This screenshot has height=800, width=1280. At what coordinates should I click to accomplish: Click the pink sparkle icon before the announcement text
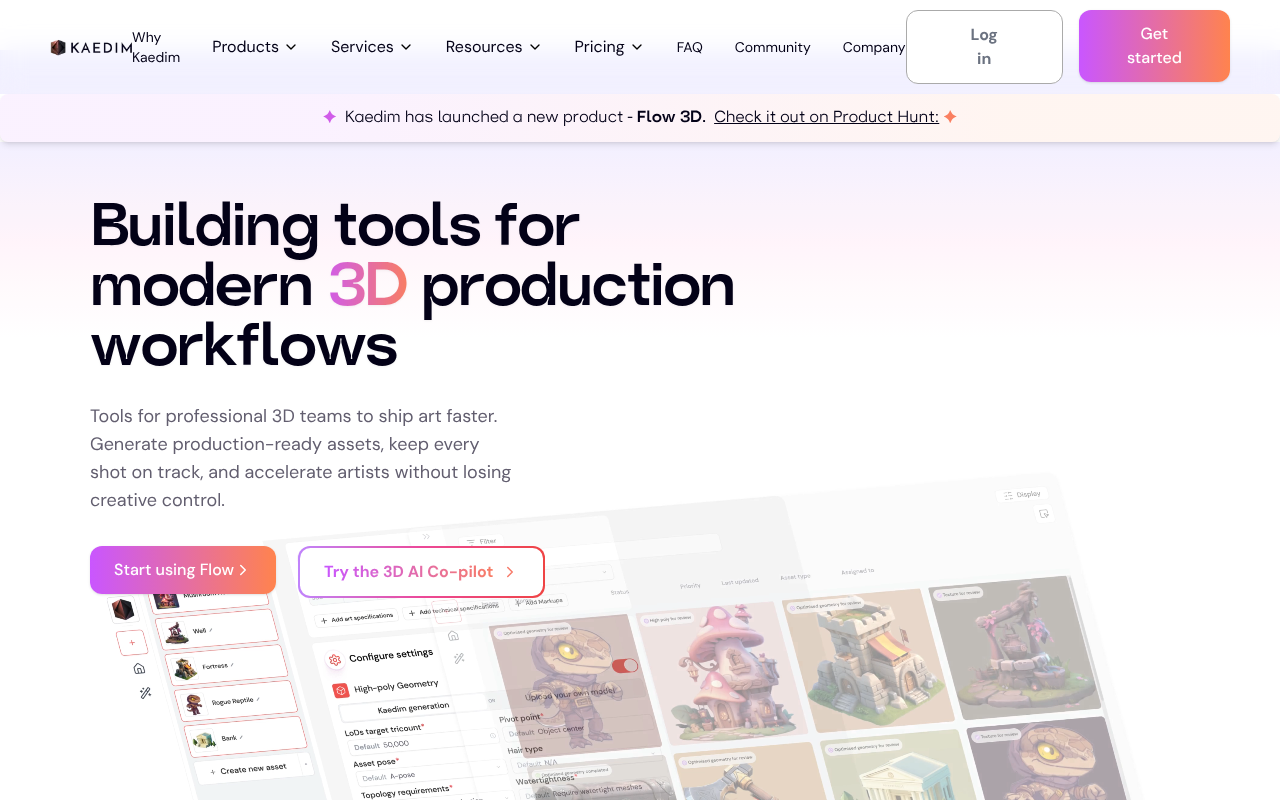(329, 117)
